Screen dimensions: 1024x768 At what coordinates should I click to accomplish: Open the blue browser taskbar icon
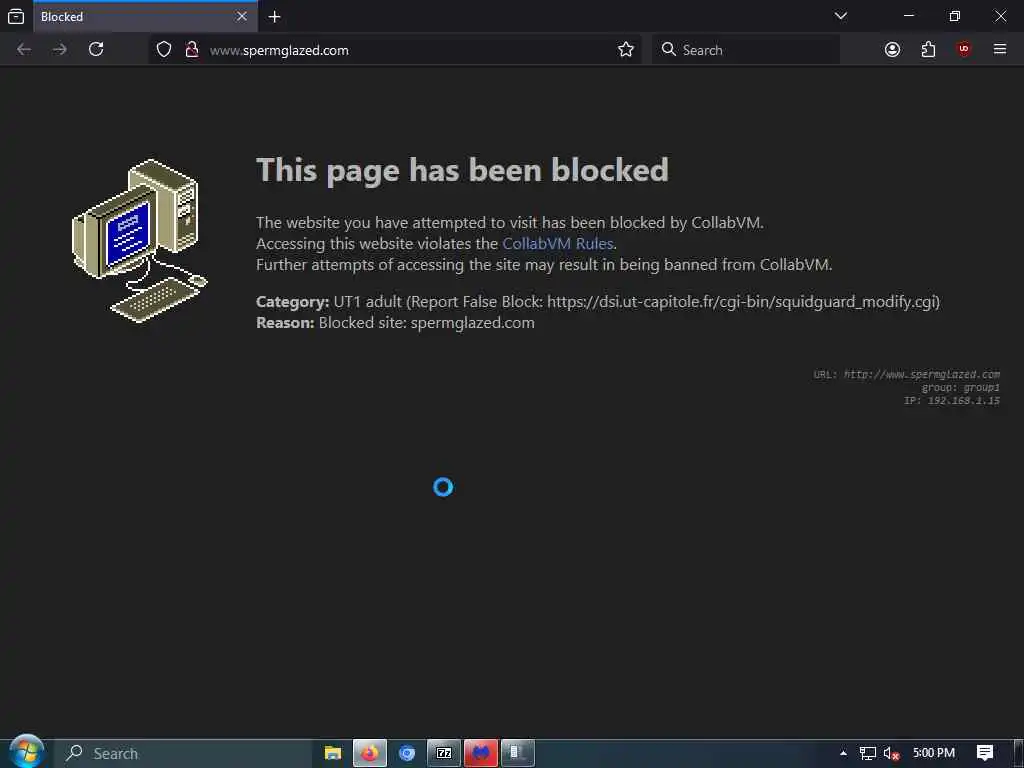click(x=407, y=754)
